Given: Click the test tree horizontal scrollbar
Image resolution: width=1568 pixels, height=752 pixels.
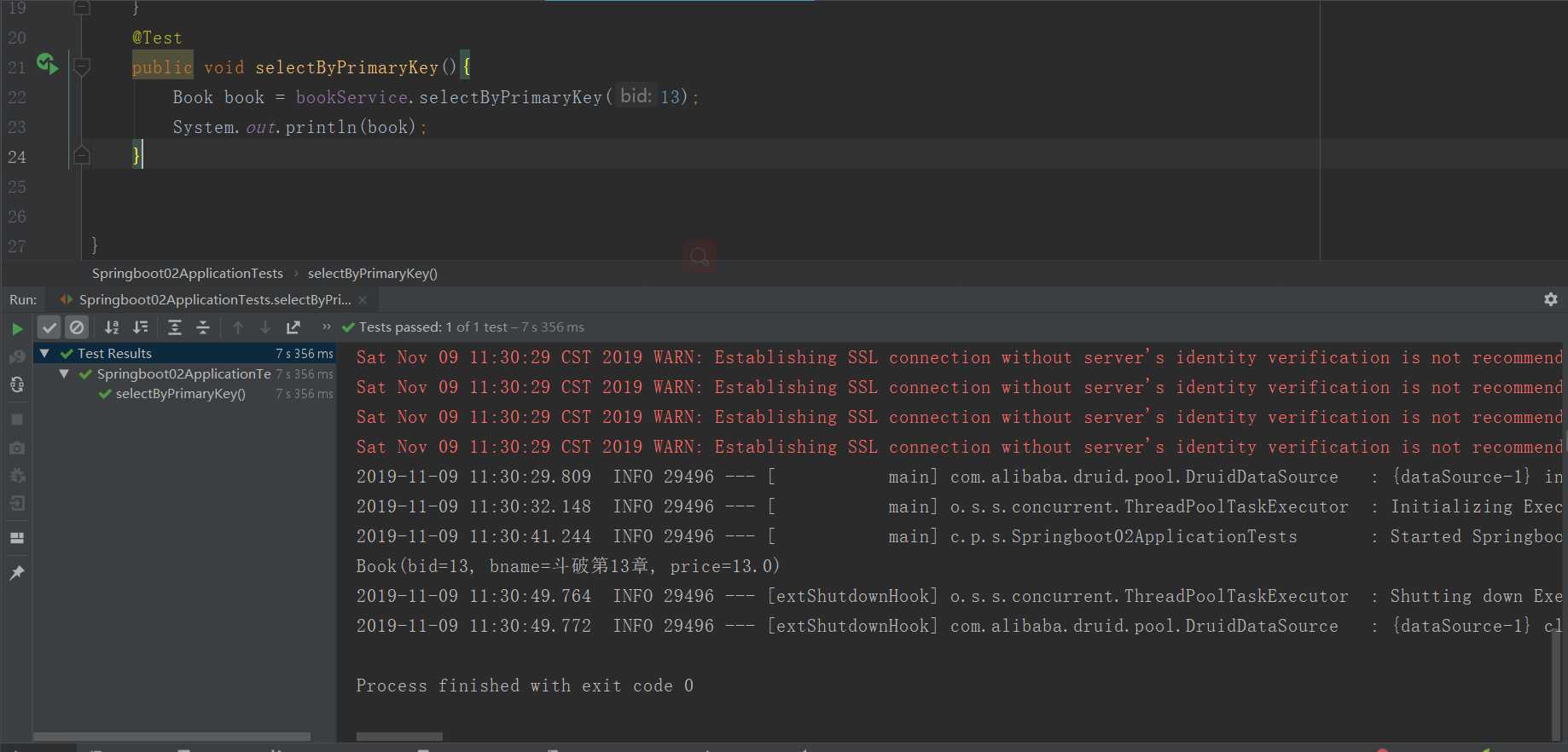Looking at the screenshot, I should (171, 737).
